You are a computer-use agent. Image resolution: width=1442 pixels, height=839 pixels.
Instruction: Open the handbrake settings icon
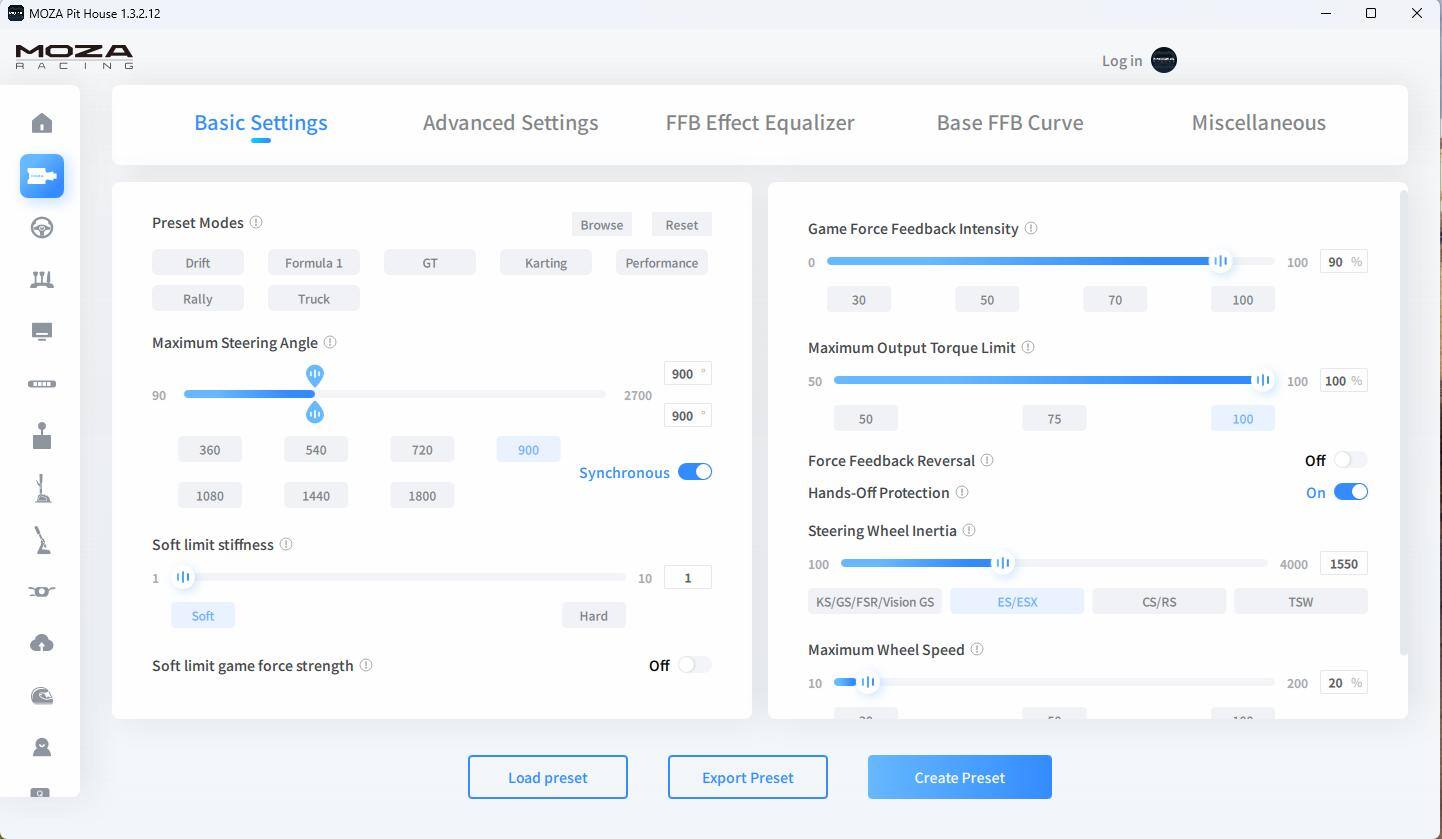click(42, 541)
